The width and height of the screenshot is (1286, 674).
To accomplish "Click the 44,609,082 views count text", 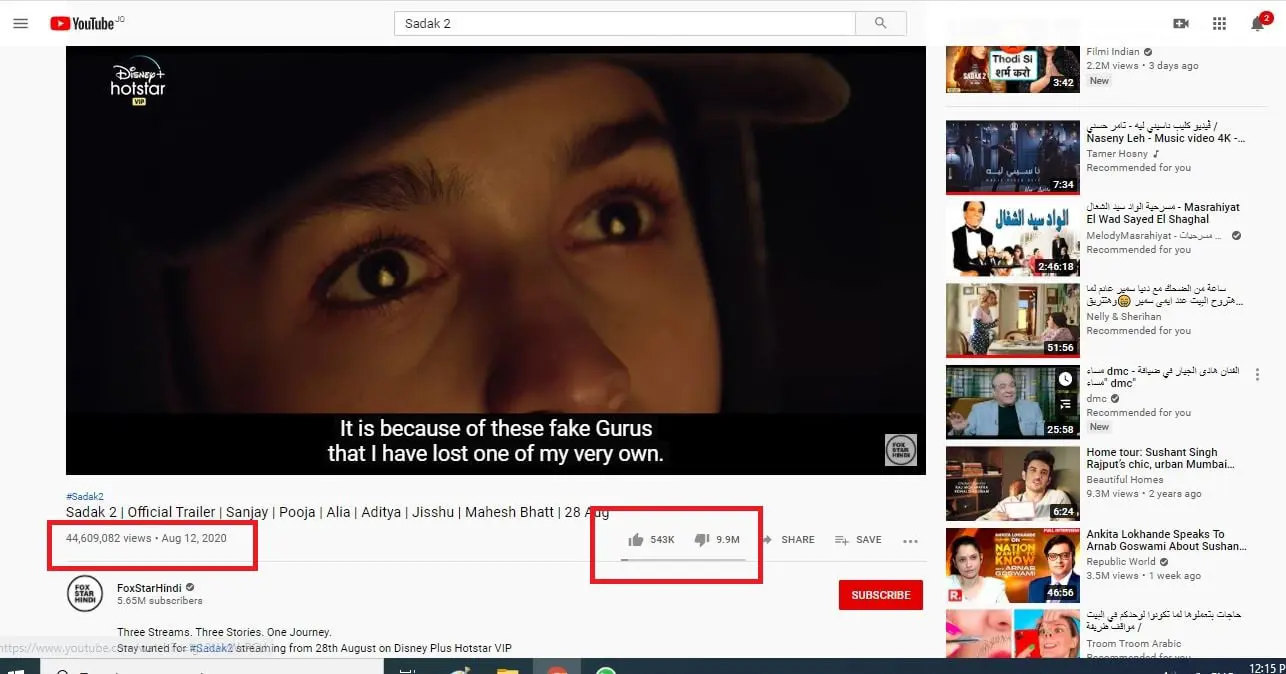I will [x=108, y=538].
